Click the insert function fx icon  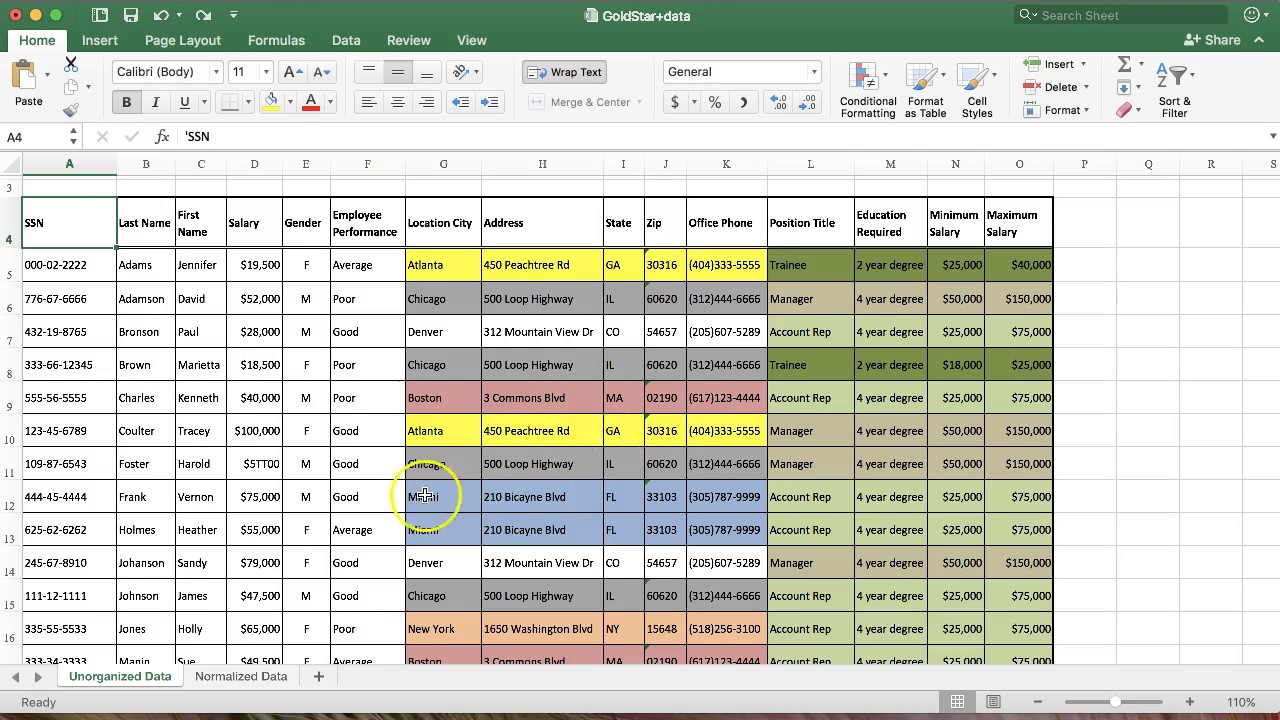point(162,136)
